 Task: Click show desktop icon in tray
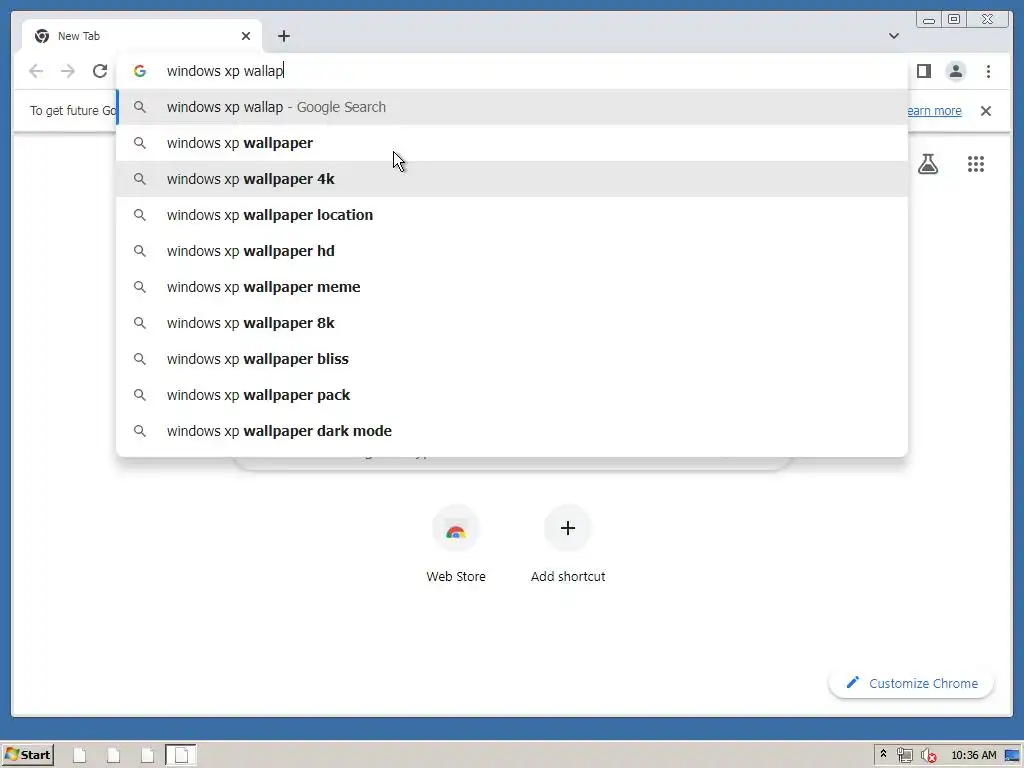1012,755
